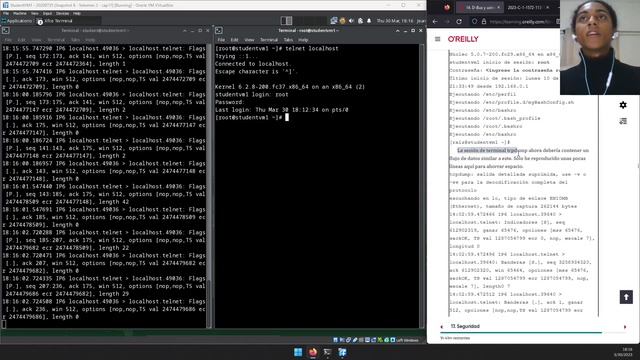Click highlighted text La sesión de terminal
The image size is (640, 360).
tap(487, 150)
